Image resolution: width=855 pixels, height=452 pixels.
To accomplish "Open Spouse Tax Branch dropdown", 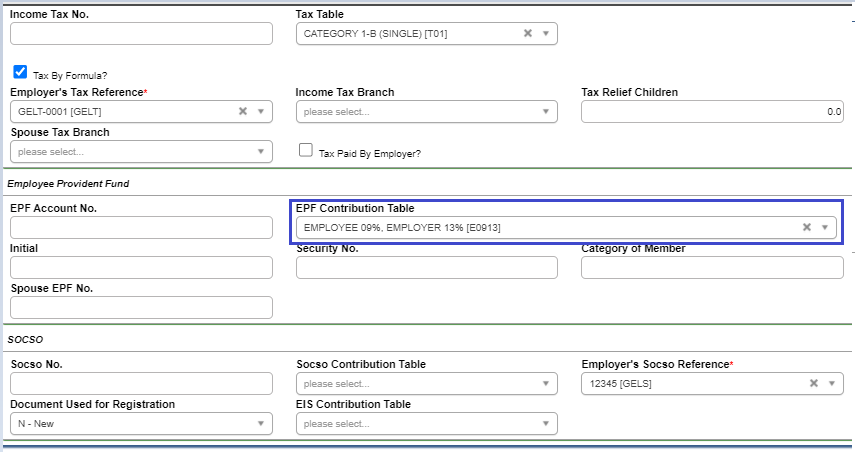I will point(260,151).
